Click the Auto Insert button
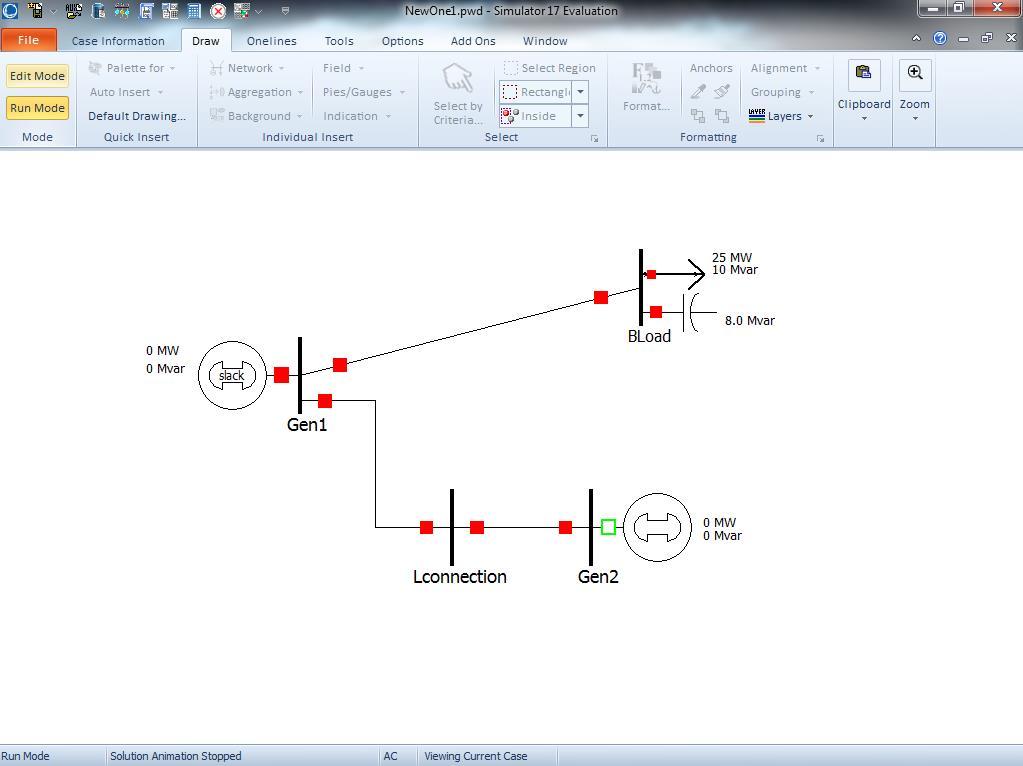This screenshot has height=766, width=1023. (126, 92)
